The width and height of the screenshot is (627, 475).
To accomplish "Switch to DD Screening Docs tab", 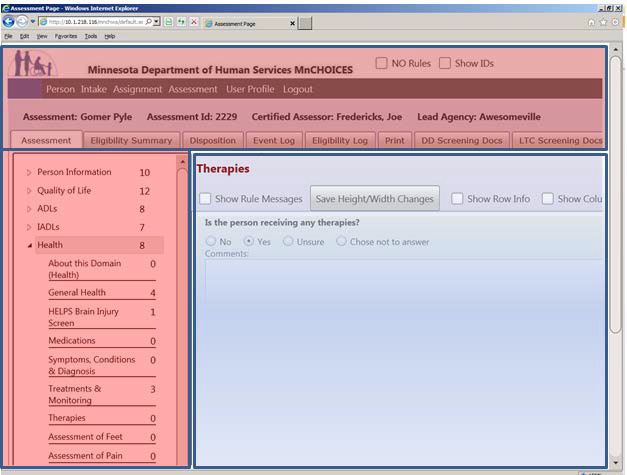I will coord(462,140).
